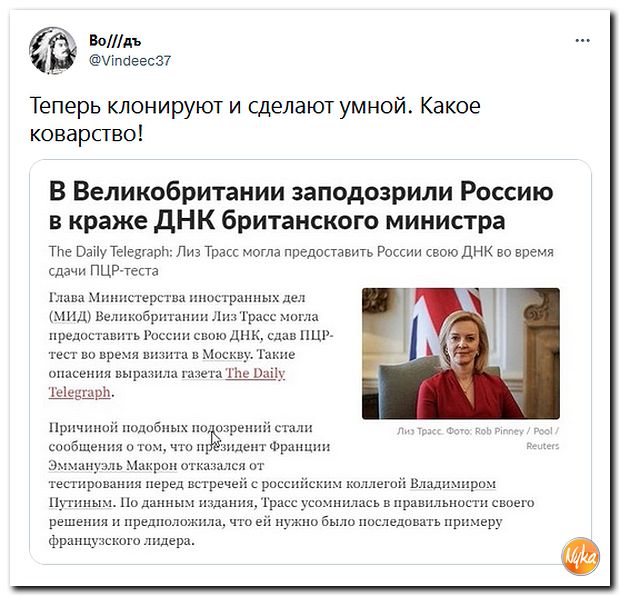Image resolution: width=621 pixels, height=597 pixels.
Task: Click the Telegraph continuation link on second line
Action: 80,392
